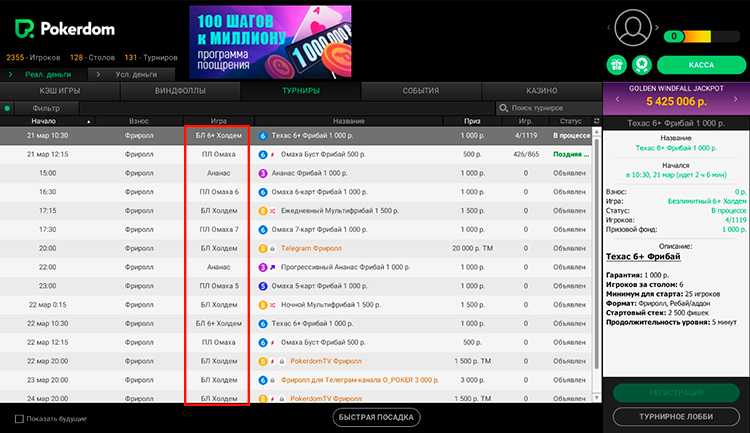Viewport: 750px width, 433px height.
Task: Click the 426/865 players cell
Action: click(x=526, y=155)
